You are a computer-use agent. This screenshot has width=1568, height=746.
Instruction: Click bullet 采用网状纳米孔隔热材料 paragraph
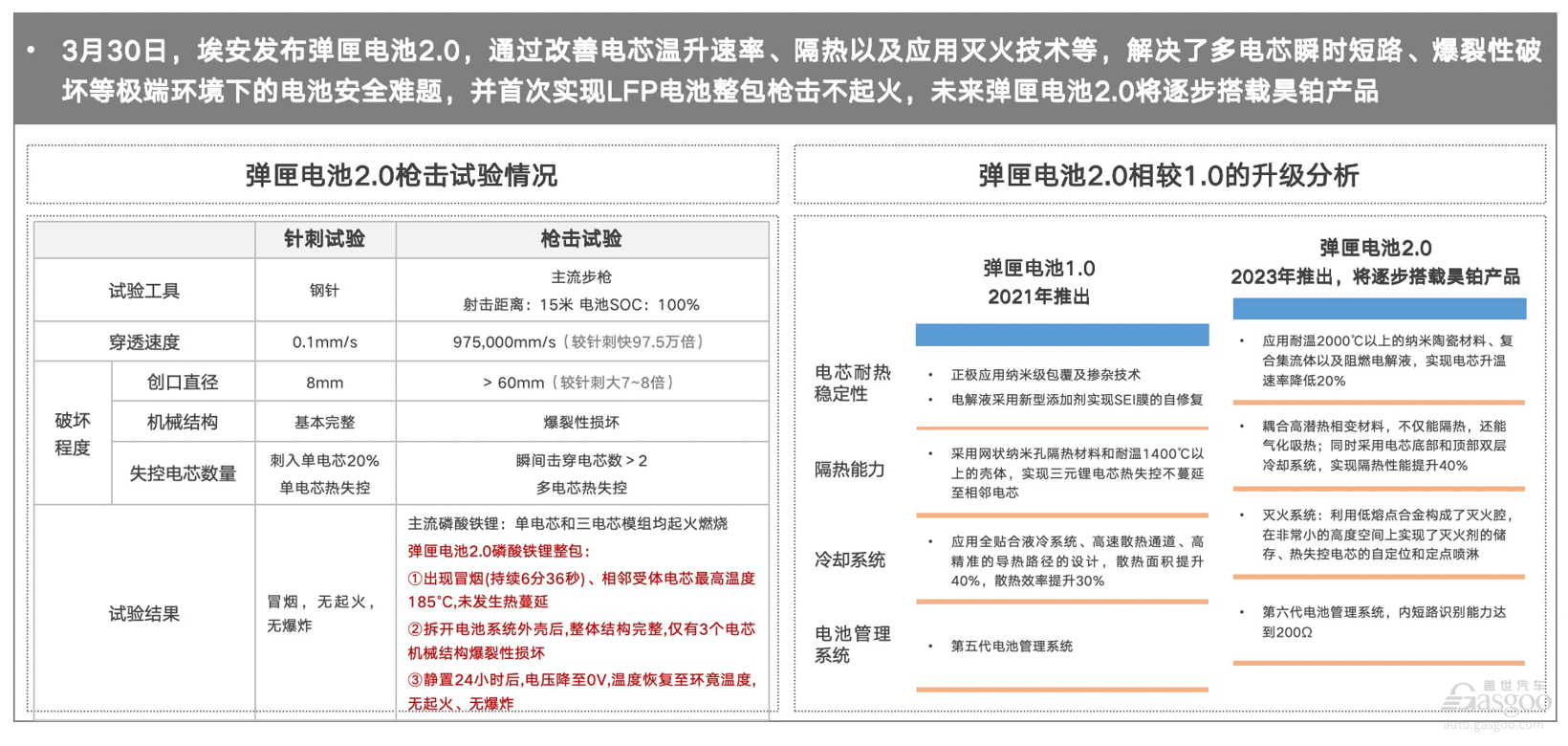point(1078,473)
